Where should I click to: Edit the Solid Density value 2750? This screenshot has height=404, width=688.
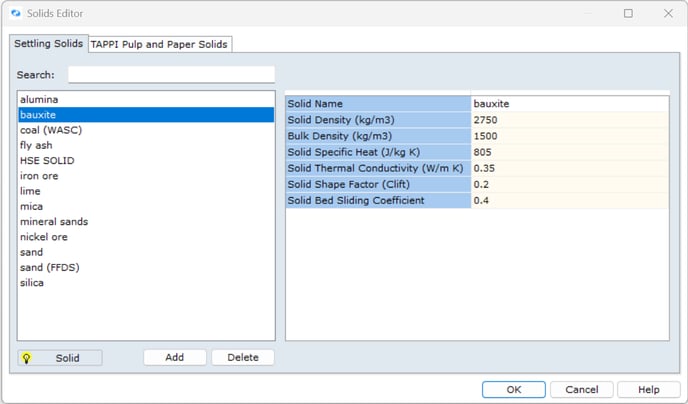coord(568,120)
